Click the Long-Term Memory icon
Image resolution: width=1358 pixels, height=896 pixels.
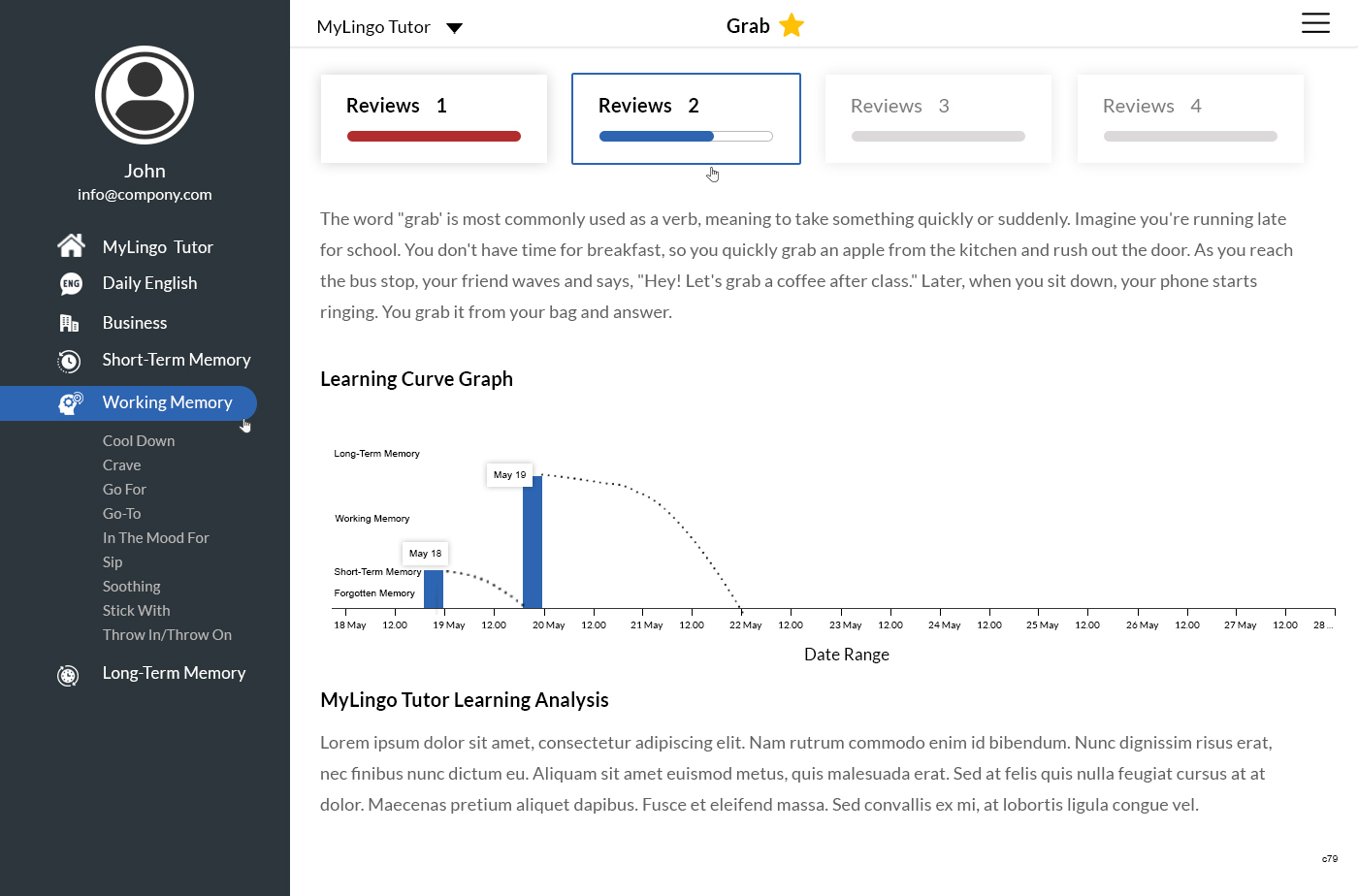click(68, 675)
